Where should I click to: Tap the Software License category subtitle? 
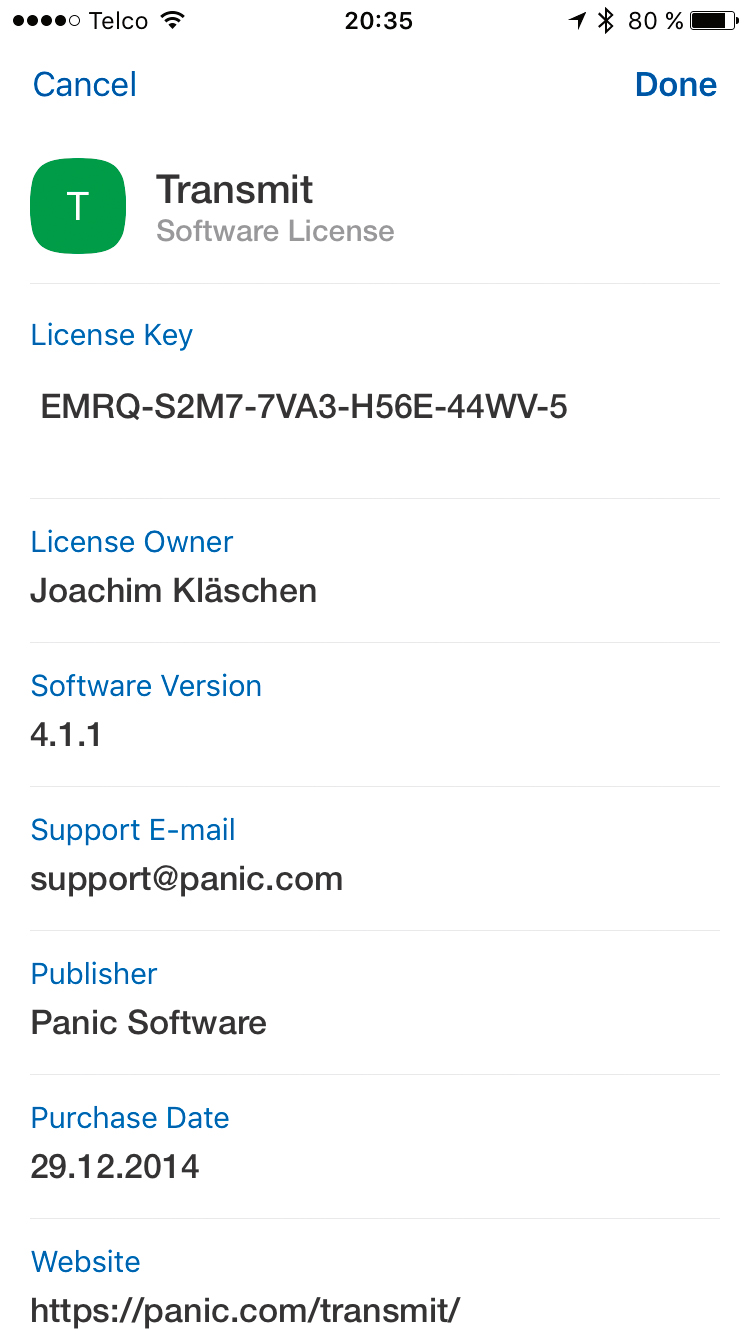point(275,232)
